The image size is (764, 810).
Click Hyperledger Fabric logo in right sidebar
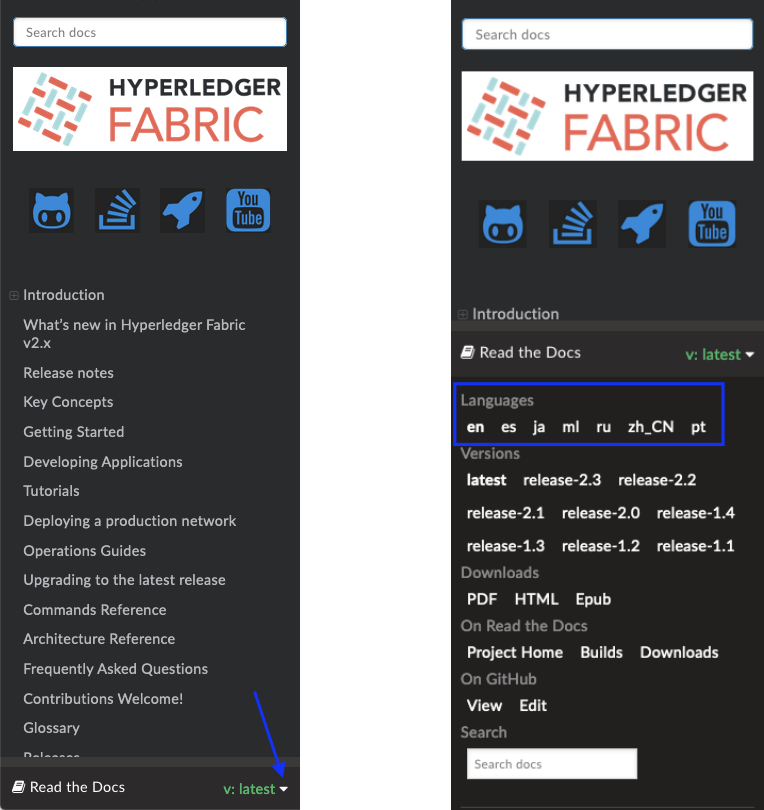pos(607,116)
